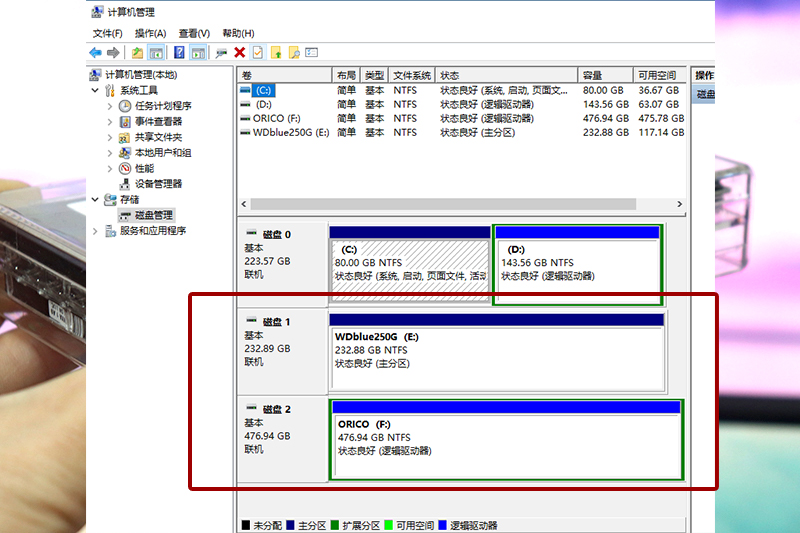Click the 主分区 legend color swatch
Image resolution: width=800 pixels, height=533 pixels.
point(290,525)
